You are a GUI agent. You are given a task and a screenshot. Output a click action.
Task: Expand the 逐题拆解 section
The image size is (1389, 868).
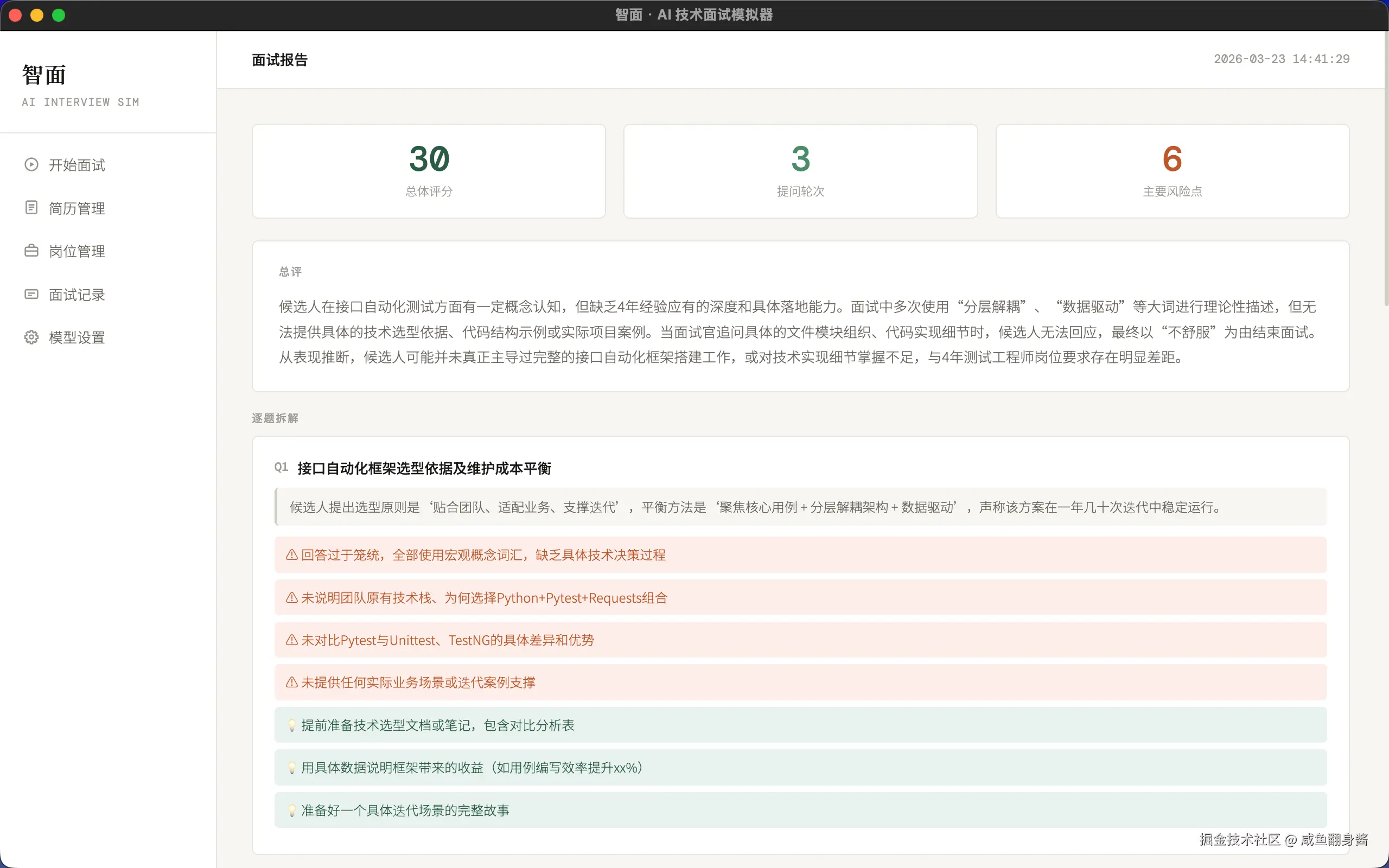coord(275,418)
